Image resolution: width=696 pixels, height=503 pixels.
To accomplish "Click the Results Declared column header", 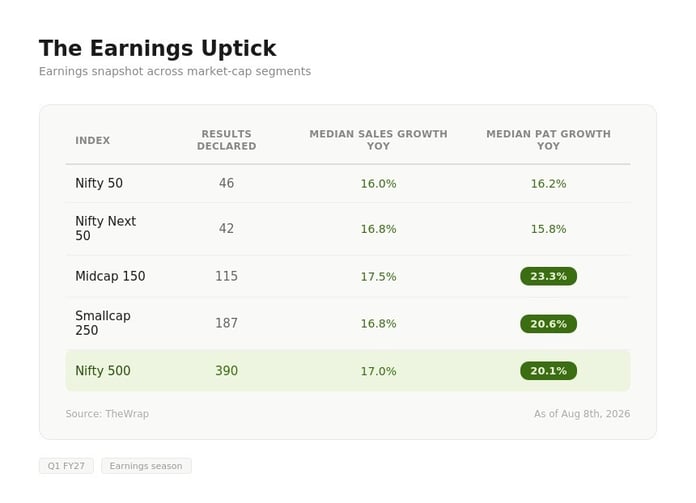I will (x=226, y=140).
